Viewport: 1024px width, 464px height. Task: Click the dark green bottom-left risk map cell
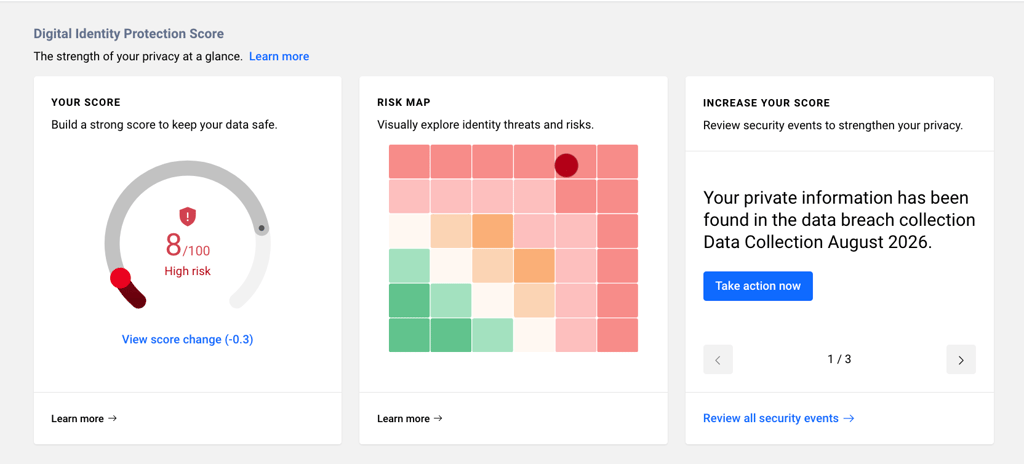[409, 335]
